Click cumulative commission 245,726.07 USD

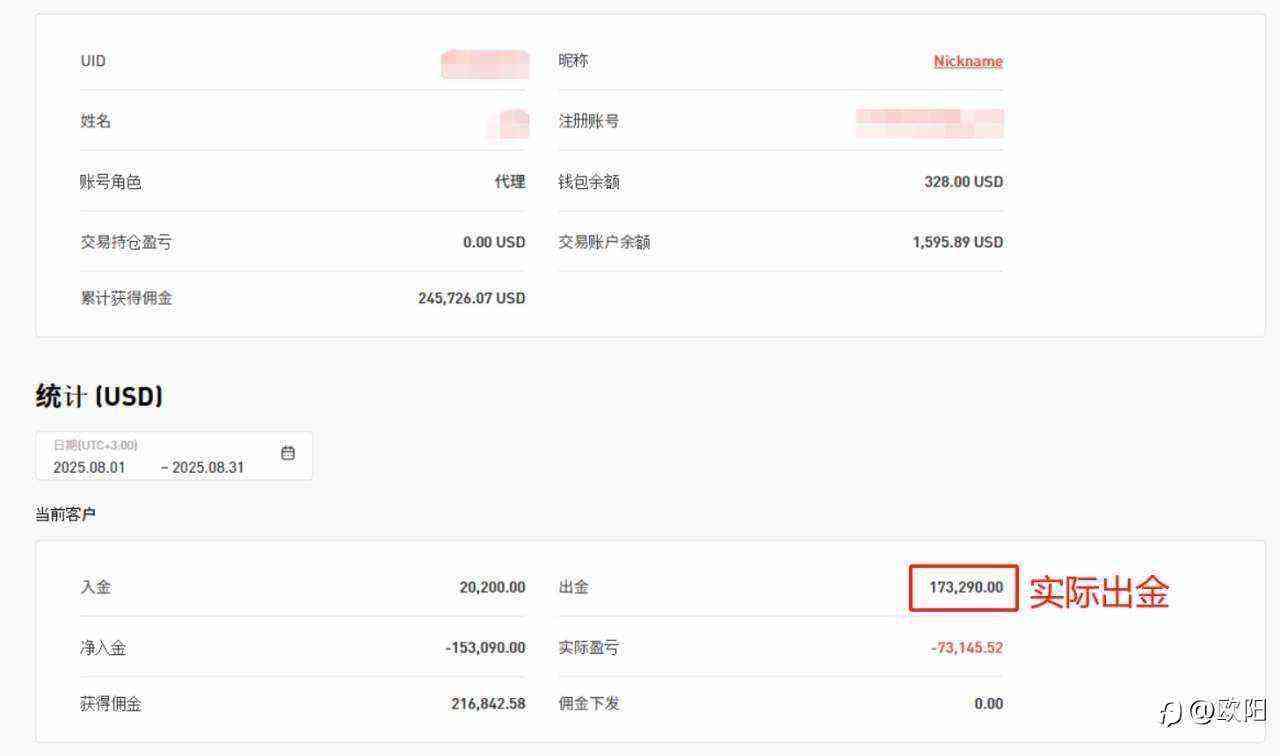(x=471, y=298)
